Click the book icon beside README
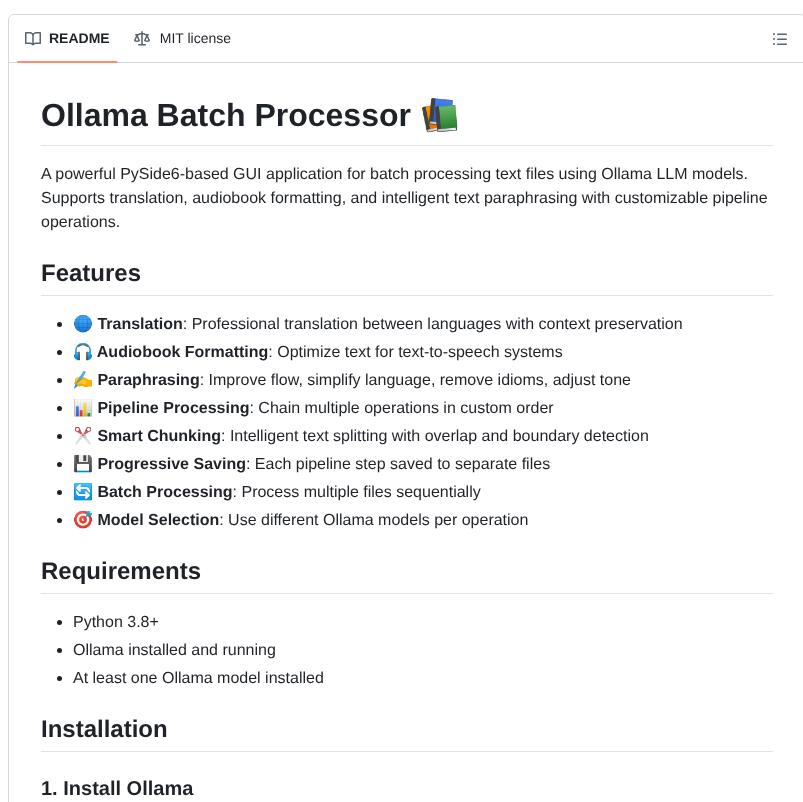 [x=35, y=38]
